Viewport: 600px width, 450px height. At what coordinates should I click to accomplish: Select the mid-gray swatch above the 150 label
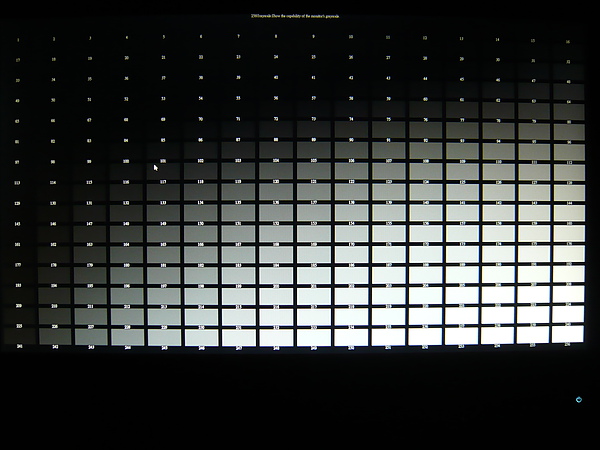point(201,213)
